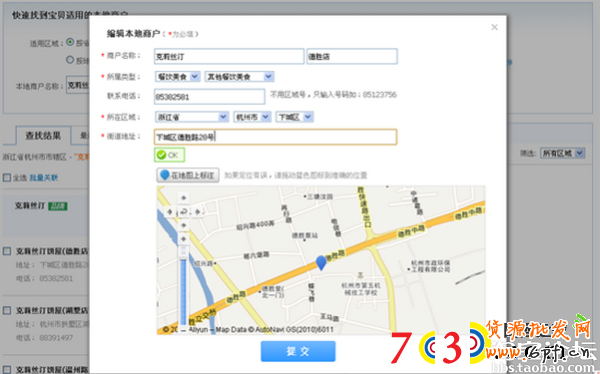Switch to the 查找结果 tab
This screenshot has width=600, height=374.
click(x=43, y=136)
